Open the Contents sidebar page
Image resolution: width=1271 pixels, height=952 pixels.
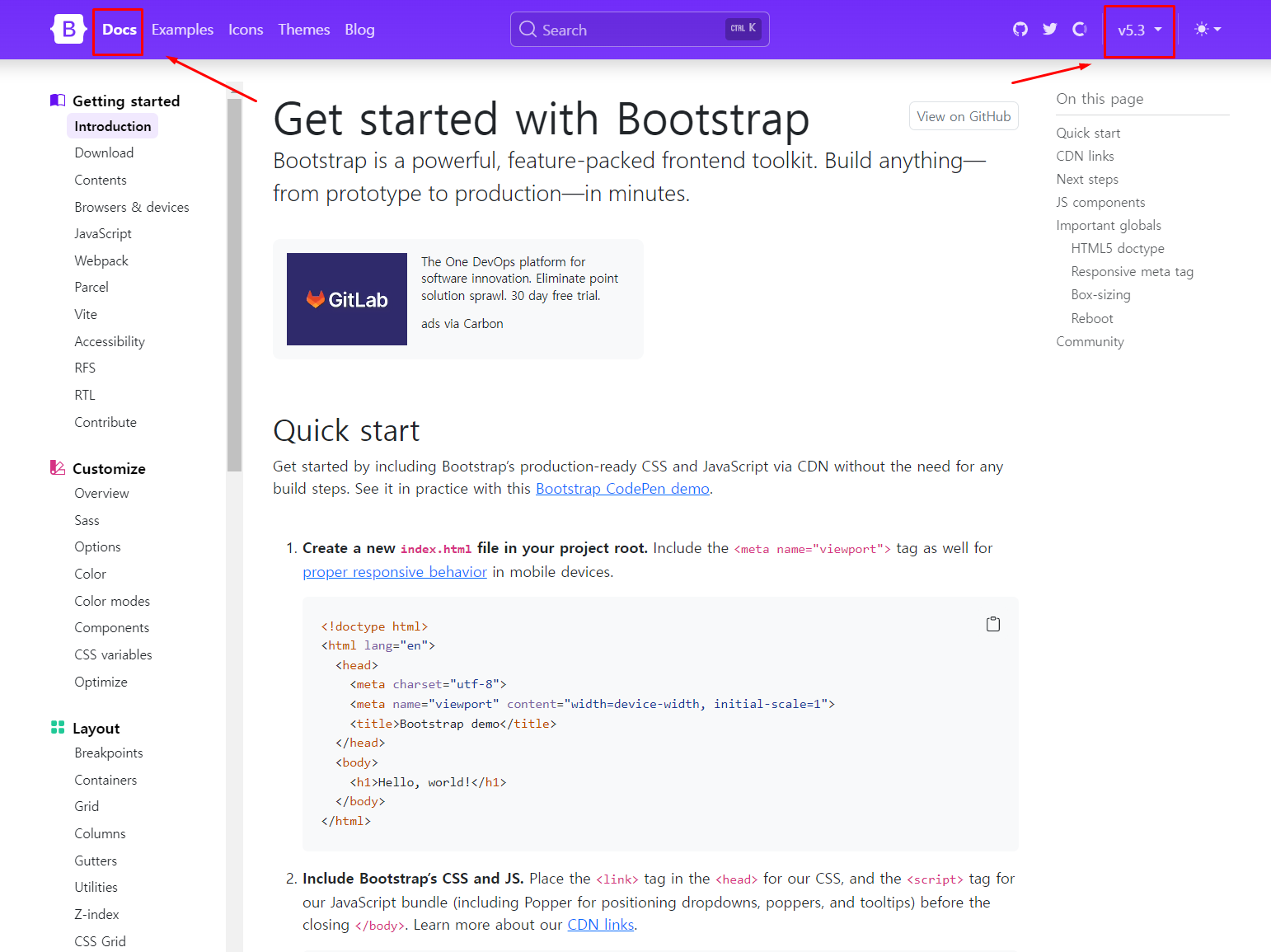(101, 181)
